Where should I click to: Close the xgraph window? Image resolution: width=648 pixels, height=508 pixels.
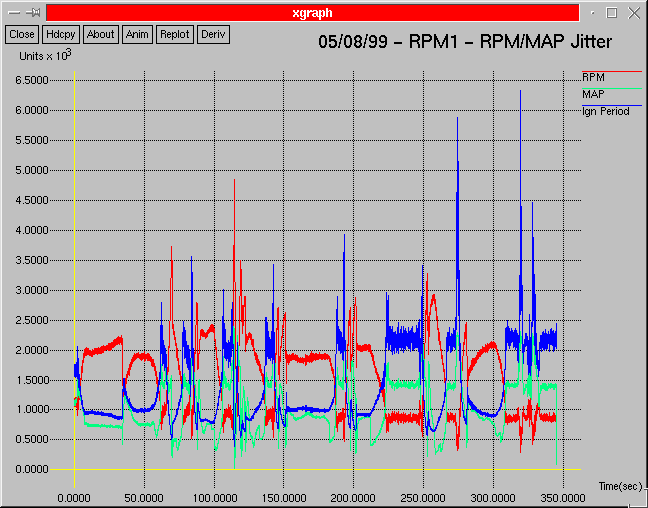point(634,13)
